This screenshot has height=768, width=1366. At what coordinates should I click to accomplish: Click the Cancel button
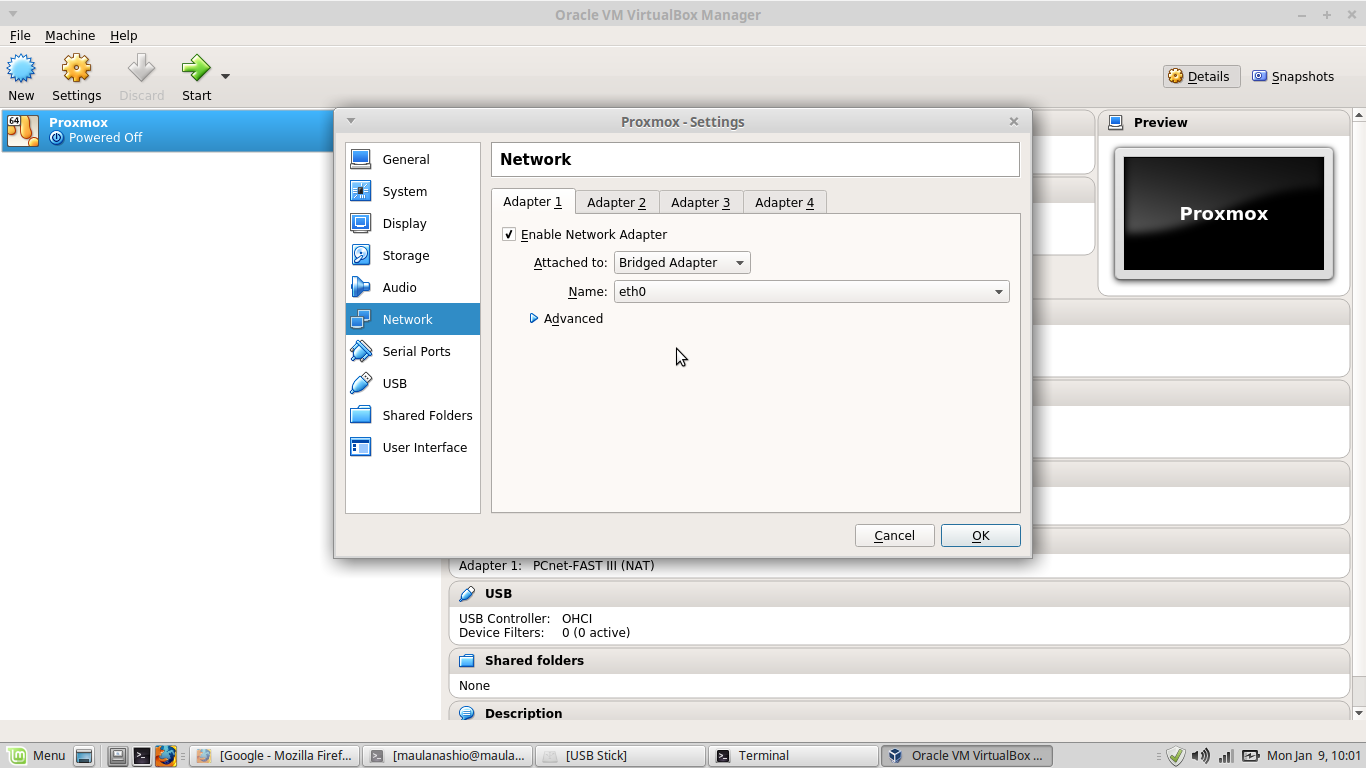(x=894, y=535)
